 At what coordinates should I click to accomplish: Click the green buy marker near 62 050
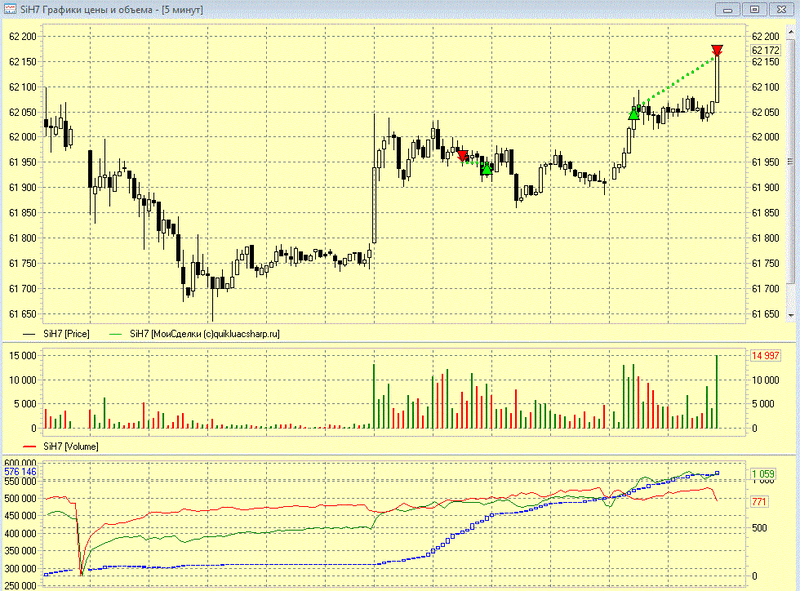pos(634,114)
